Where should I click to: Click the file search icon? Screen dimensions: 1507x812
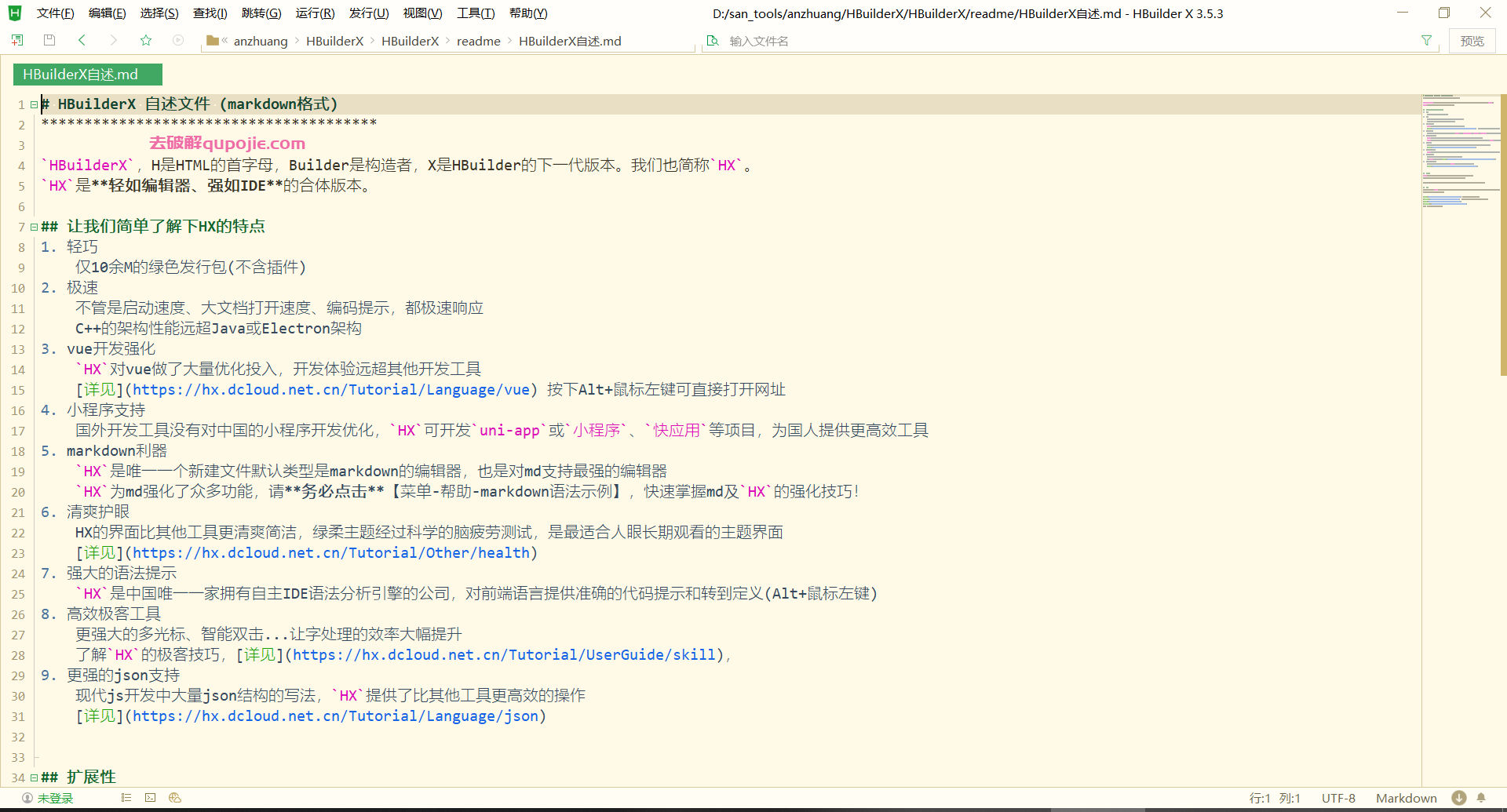(x=713, y=41)
